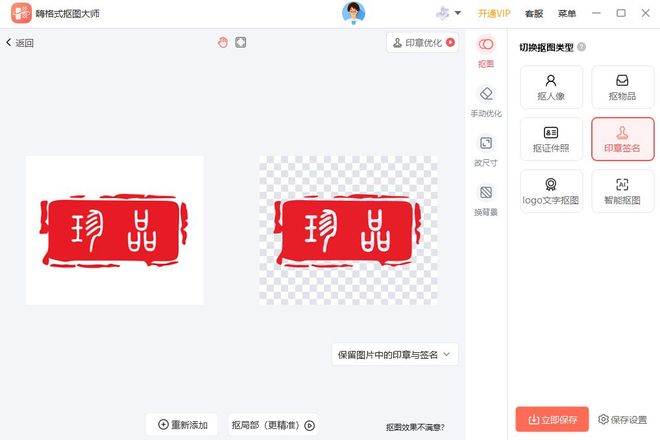Open the 抠图 cutout sidebar tab
The height and width of the screenshot is (440, 660).
[486, 50]
